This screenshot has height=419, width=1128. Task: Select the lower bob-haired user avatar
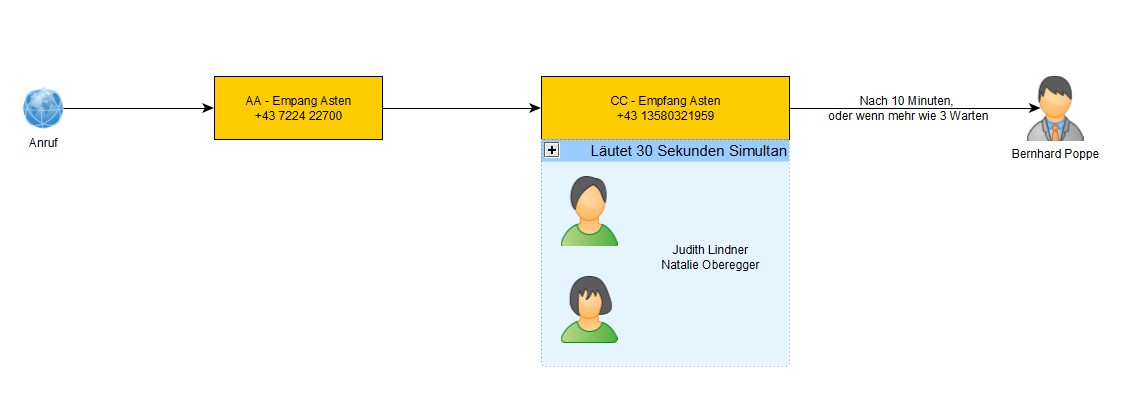(589, 309)
